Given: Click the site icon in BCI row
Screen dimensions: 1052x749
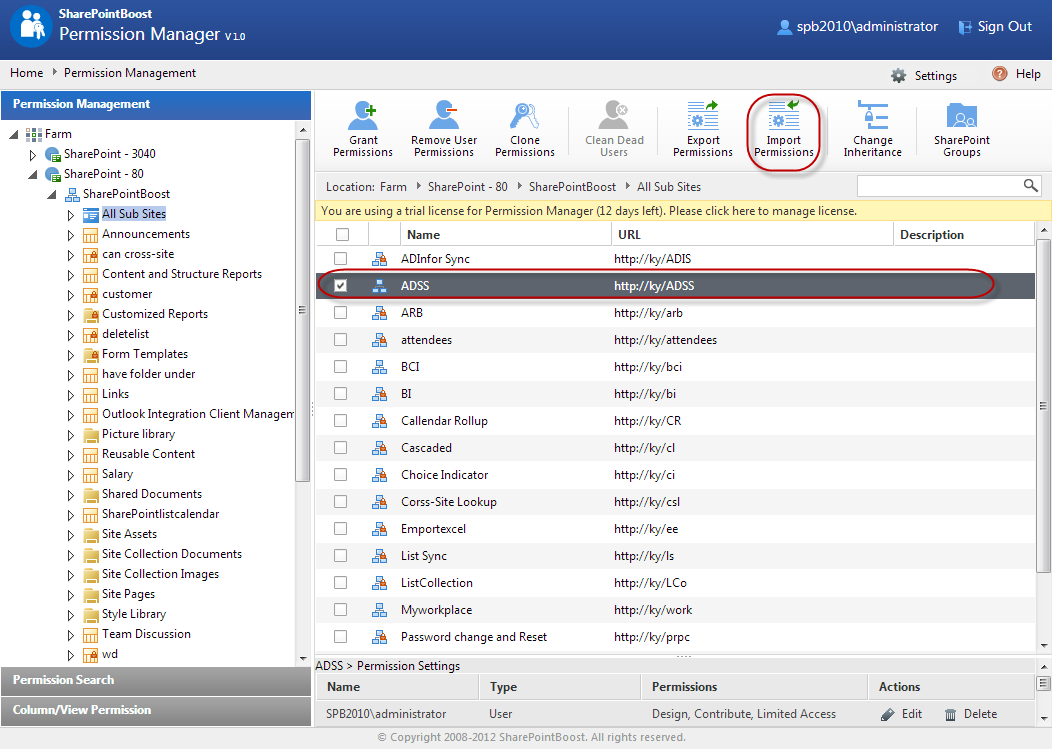Looking at the screenshot, I should point(379,367).
